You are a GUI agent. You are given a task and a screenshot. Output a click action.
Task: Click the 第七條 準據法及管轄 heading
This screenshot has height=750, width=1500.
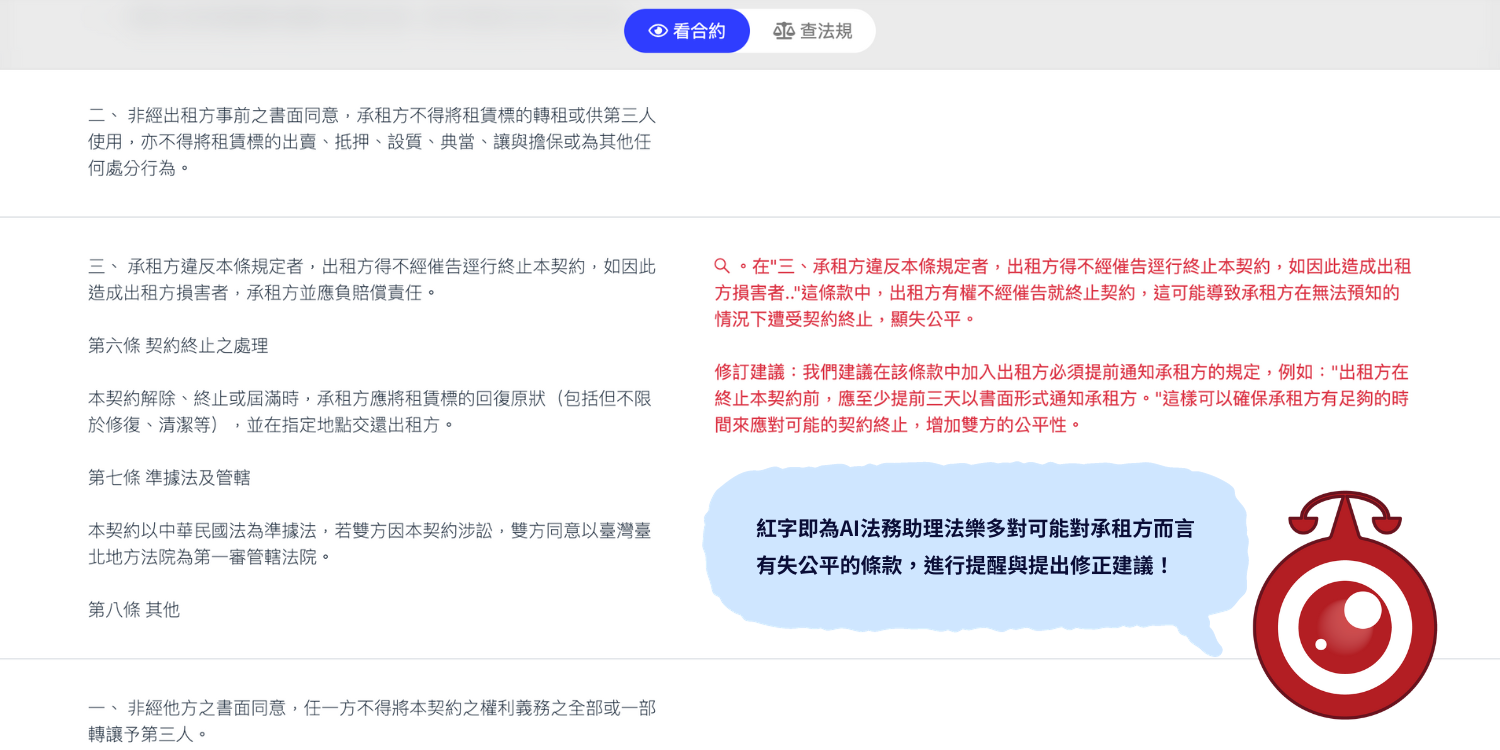click(169, 478)
